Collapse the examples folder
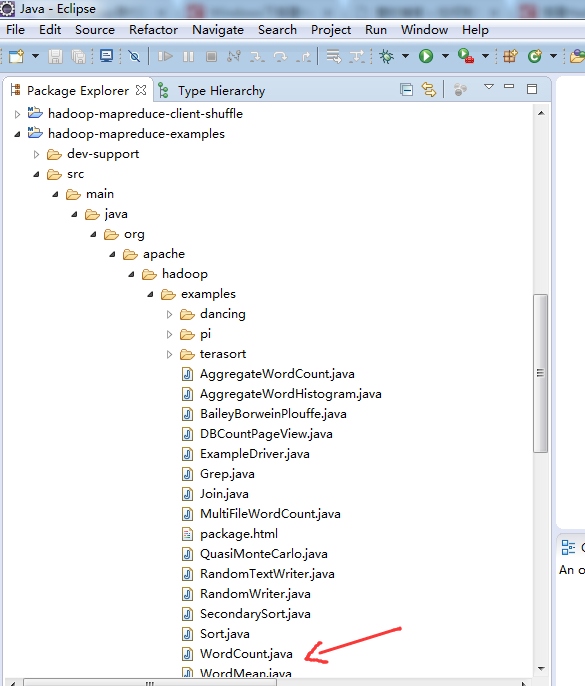This screenshot has width=585, height=686. pyautogui.click(x=150, y=294)
